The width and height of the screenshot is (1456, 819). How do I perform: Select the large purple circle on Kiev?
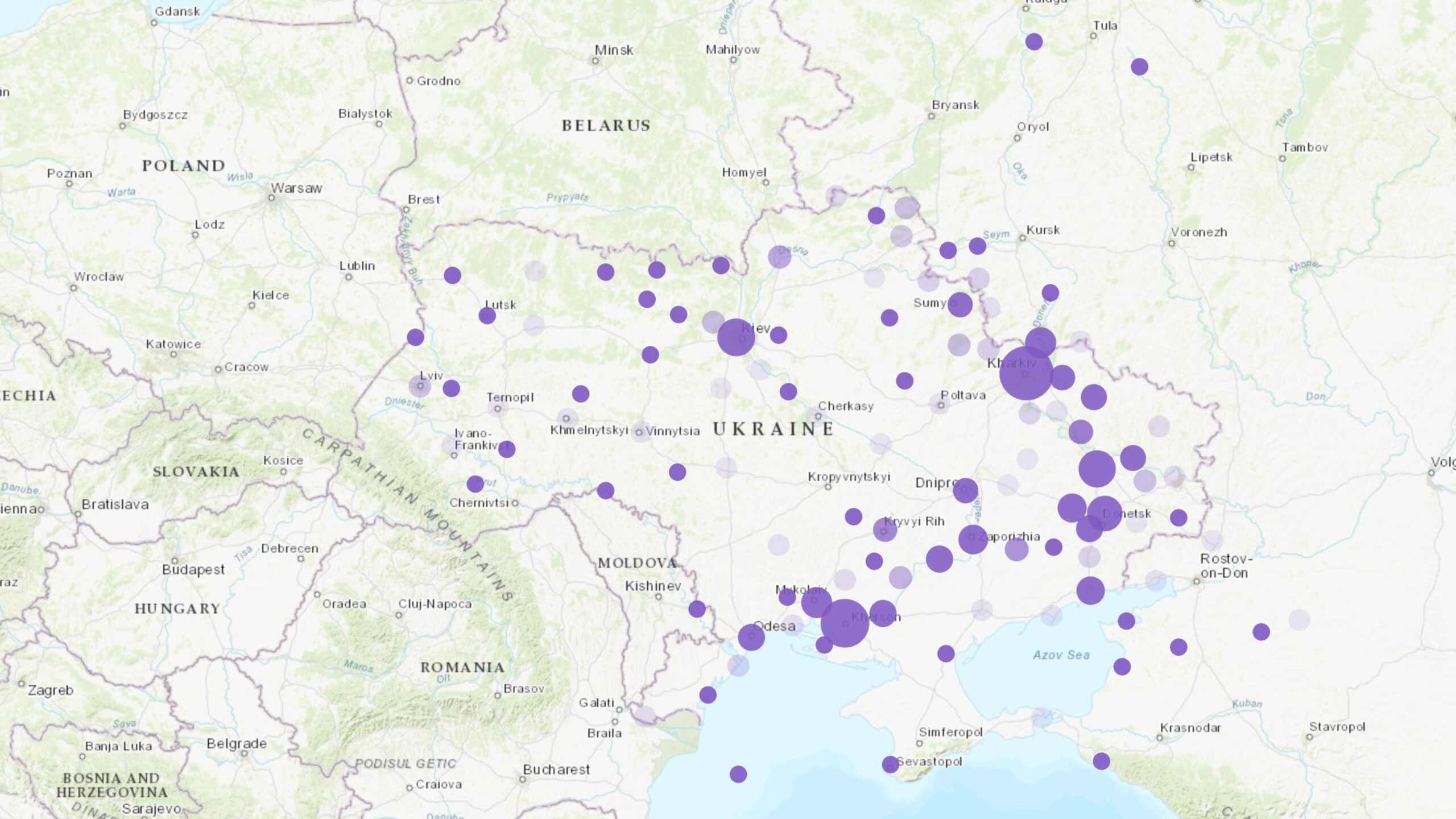point(736,337)
